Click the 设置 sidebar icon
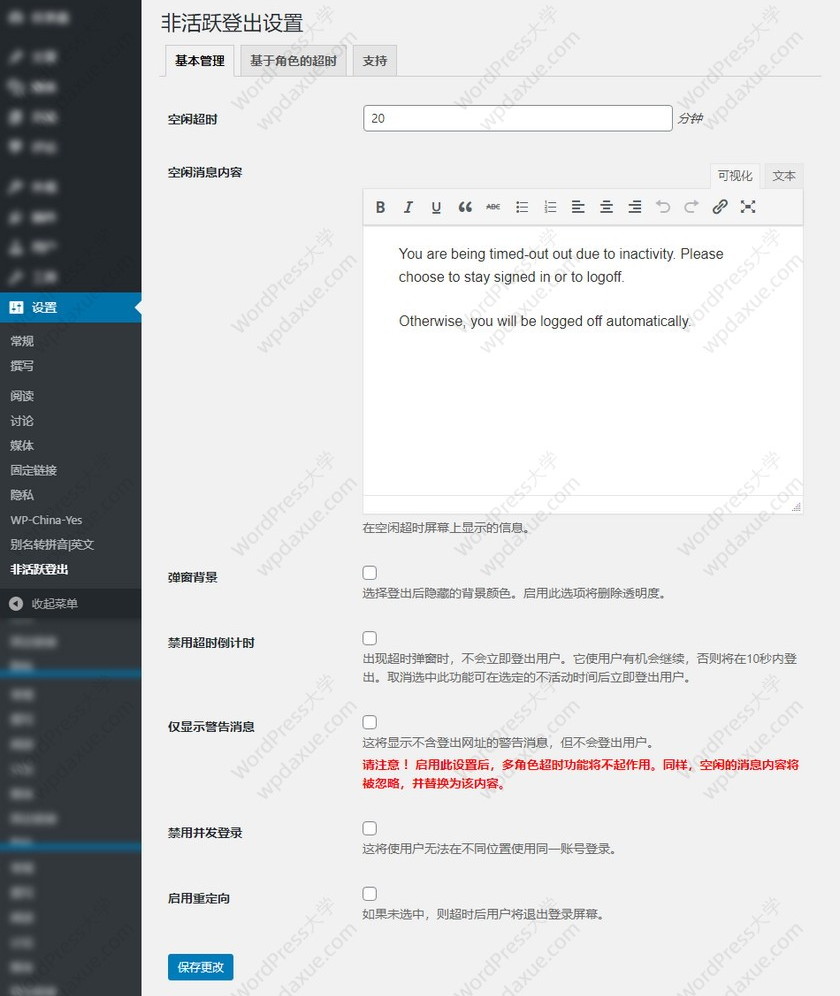840x996 pixels. 17,307
